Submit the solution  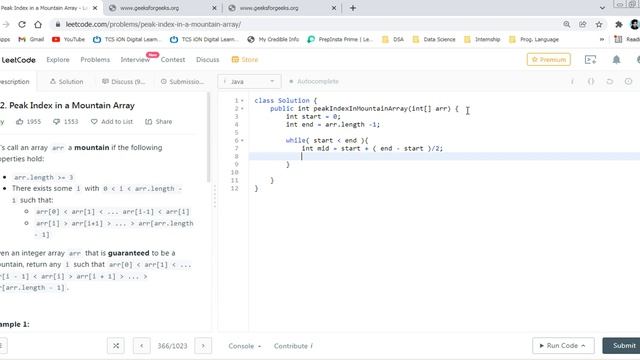coord(622,346)
